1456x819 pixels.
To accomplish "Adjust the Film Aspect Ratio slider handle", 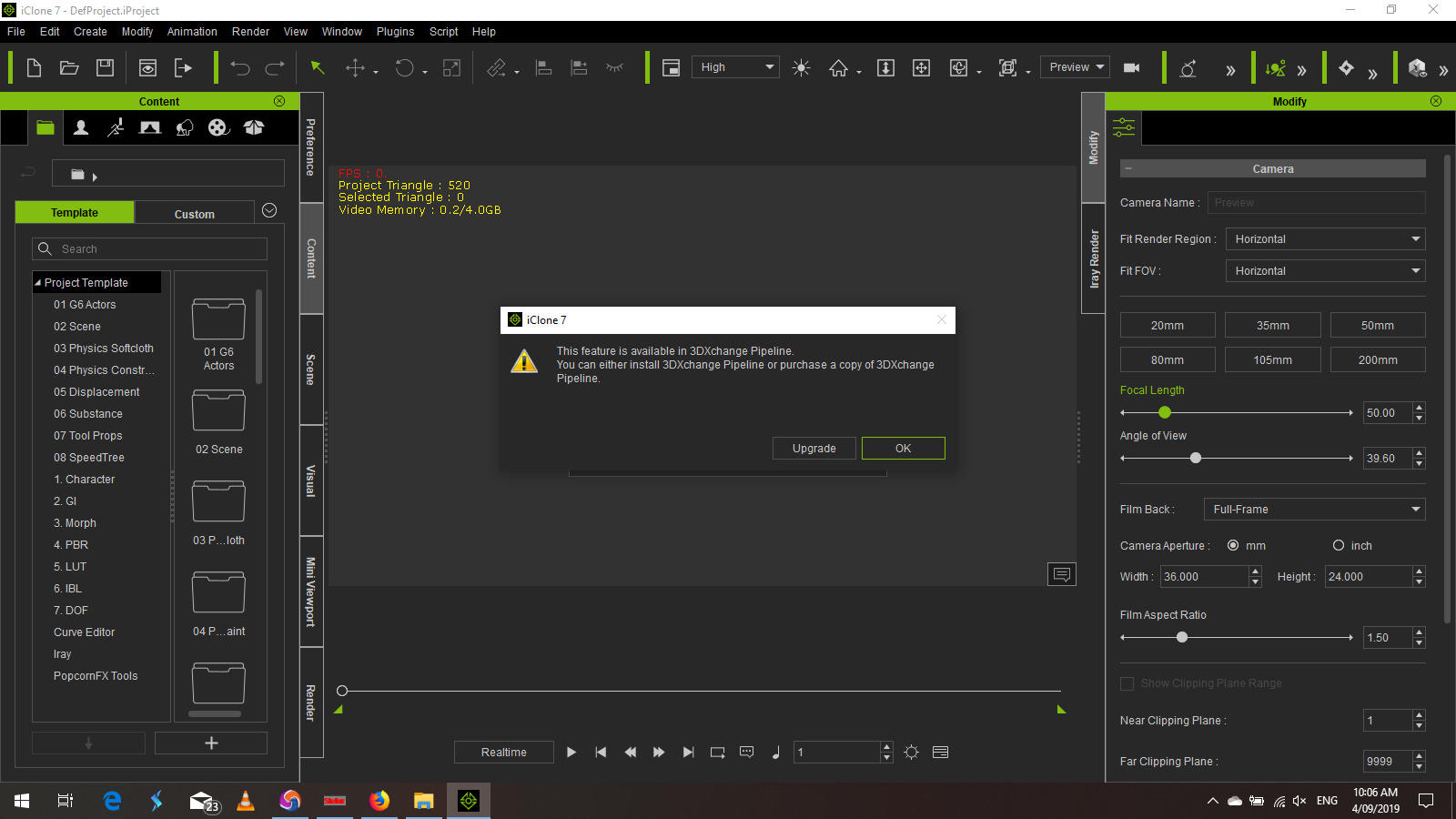I will click(1182, 638).
